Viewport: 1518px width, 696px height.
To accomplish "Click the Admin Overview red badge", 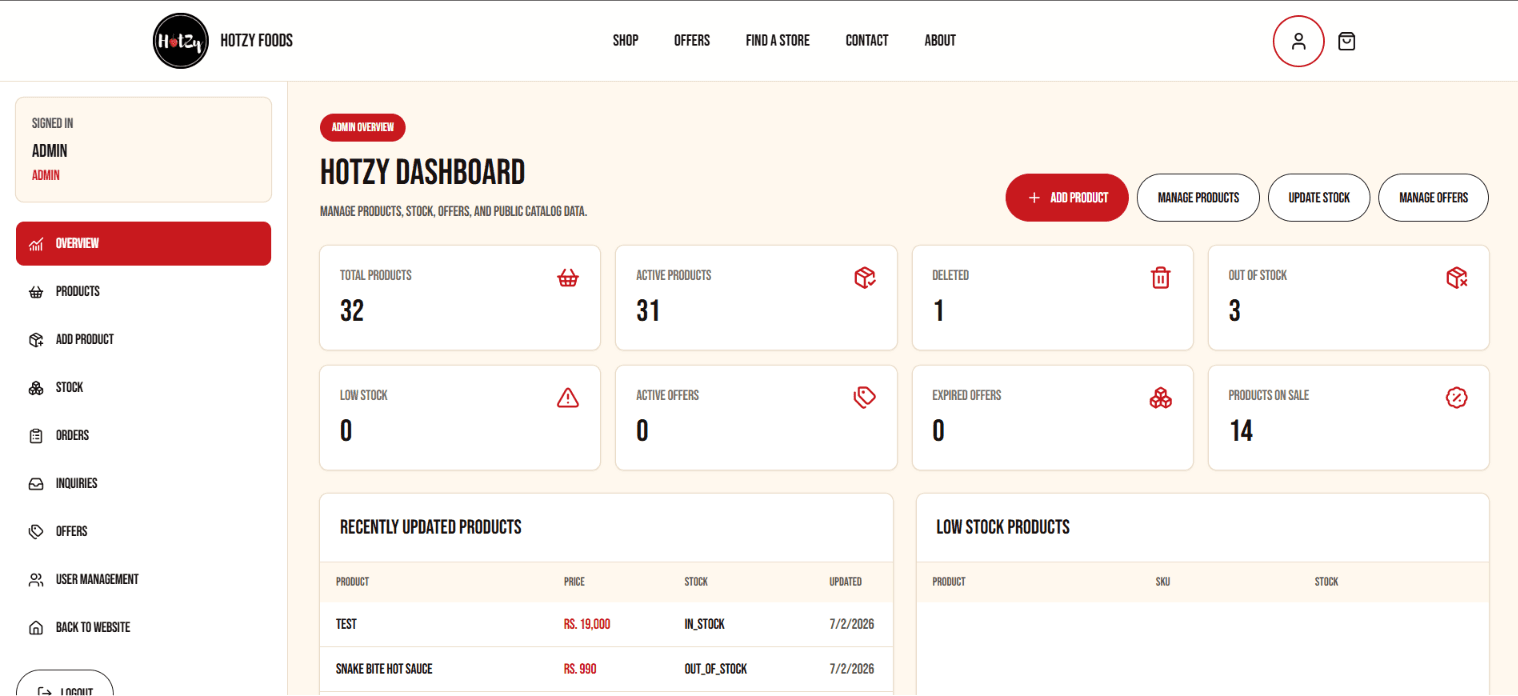I will click(x=362, y=127).
